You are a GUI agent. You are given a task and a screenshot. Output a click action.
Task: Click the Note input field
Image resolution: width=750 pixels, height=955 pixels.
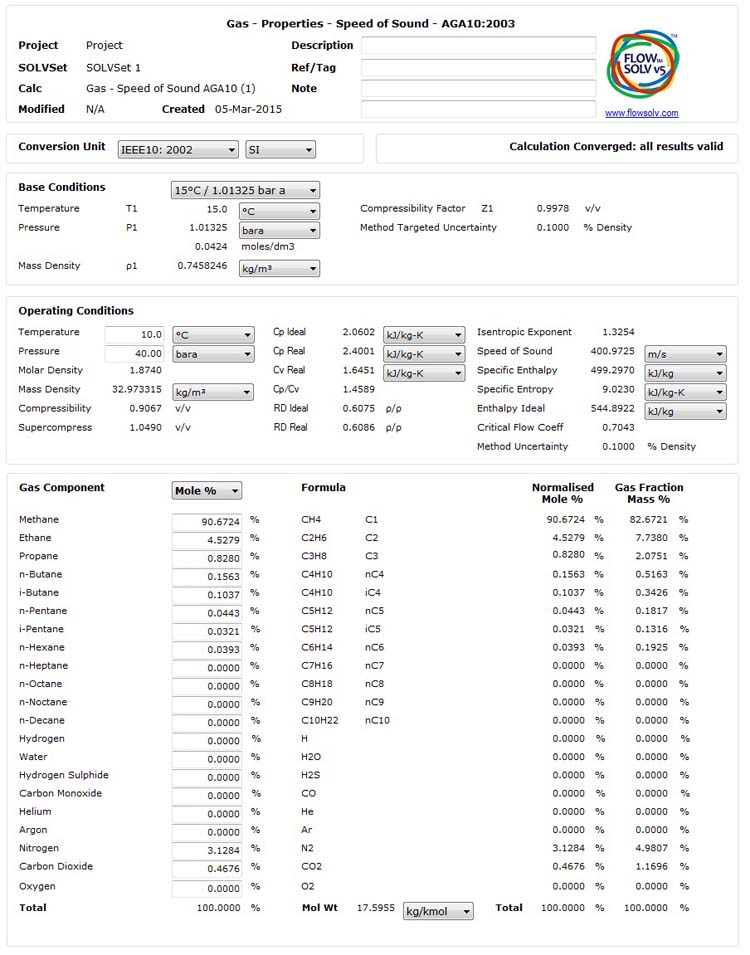[478, 88]
